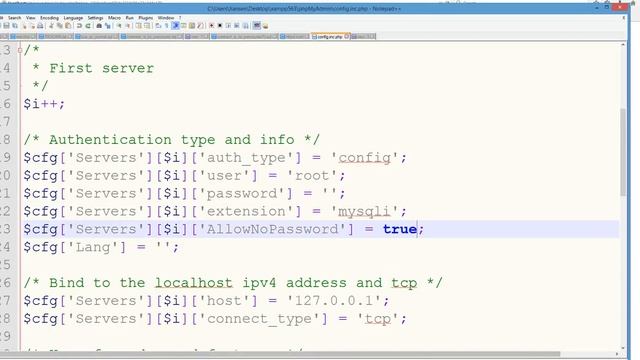Viewport: 640px width, 360px height.
Task: Click the Zoom In toolbar icon
Action: point(119,26)
